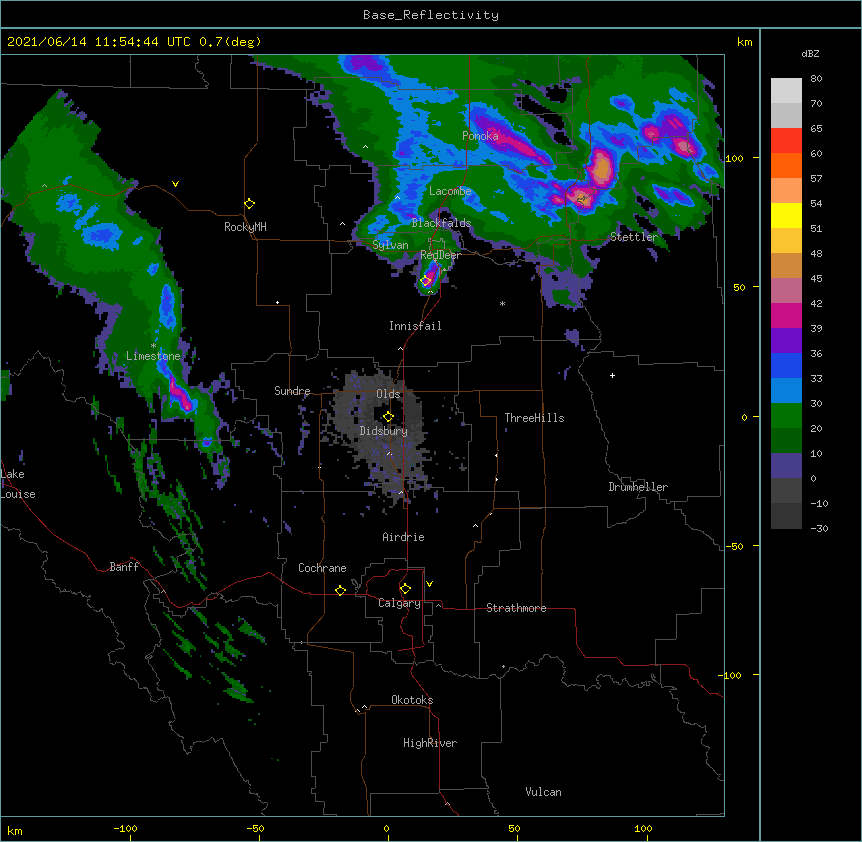Click the Okotoks city label
This screenshot has width=862, height=842.
pyautogui.click(x=412, y=700)
